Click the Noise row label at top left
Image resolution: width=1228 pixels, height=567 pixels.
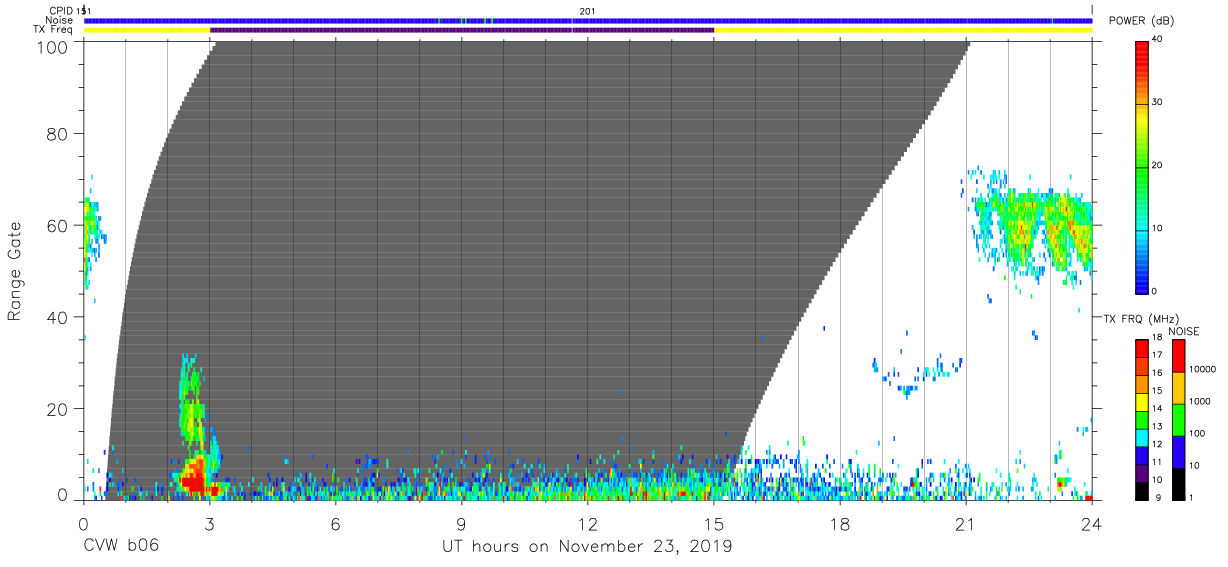tap(60, 20)
